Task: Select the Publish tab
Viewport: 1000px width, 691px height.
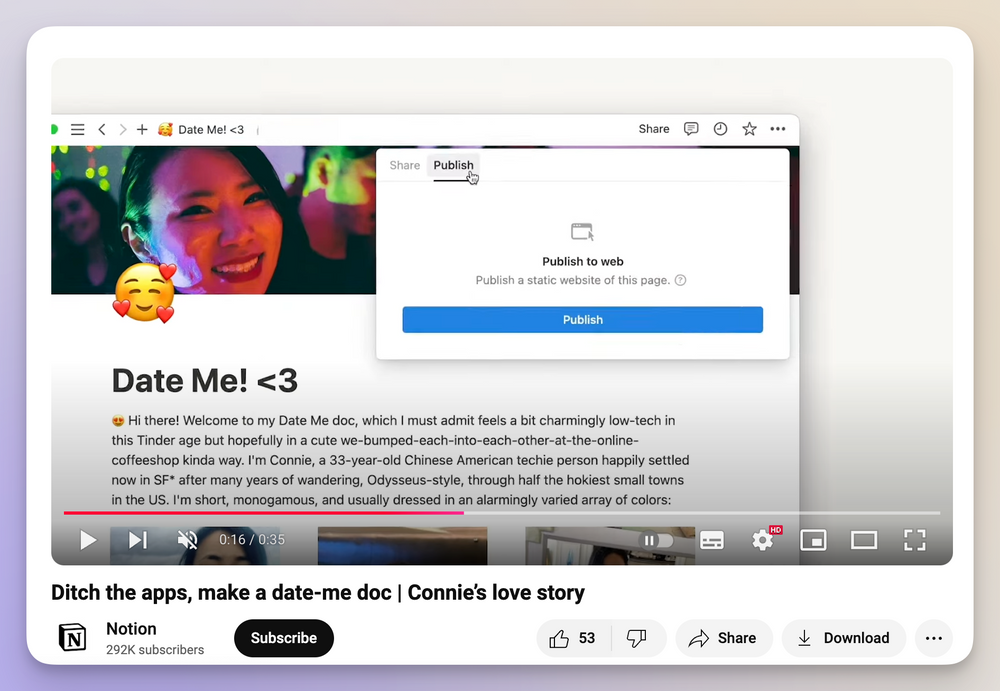Action: coord(453,165)
